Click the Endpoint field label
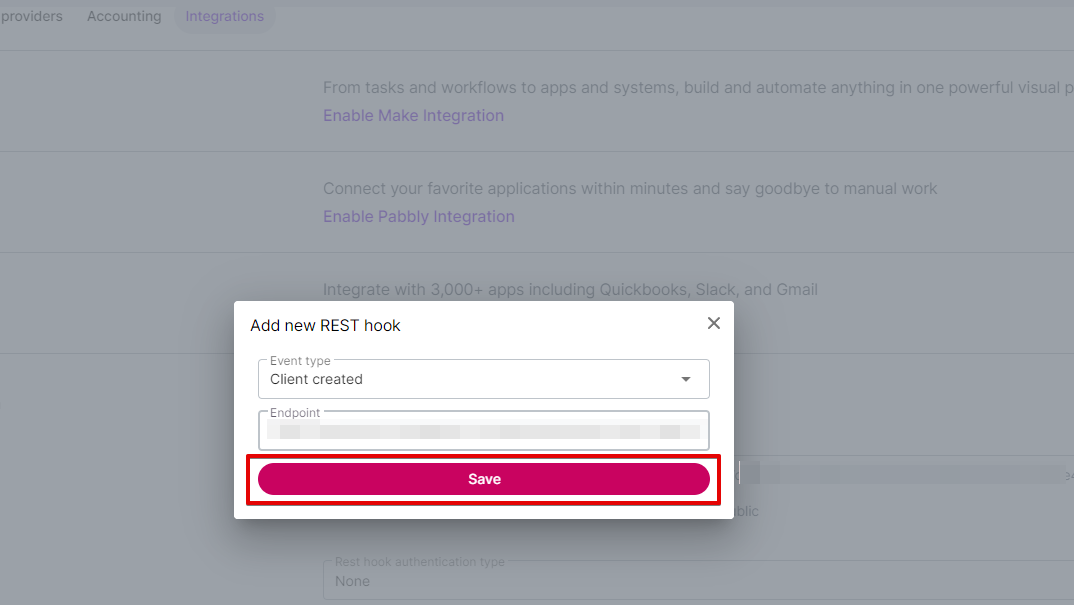 [x=295, y=412]
